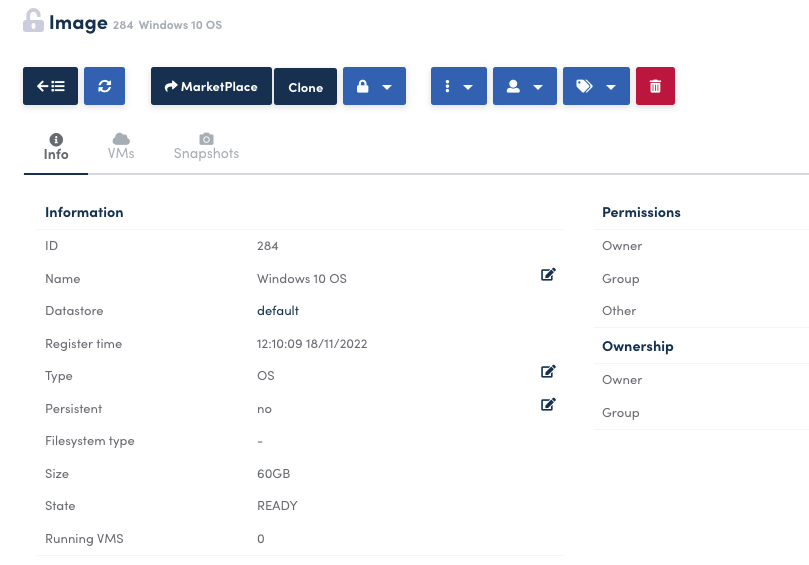Switch to the VMs tab

point(121,146)
